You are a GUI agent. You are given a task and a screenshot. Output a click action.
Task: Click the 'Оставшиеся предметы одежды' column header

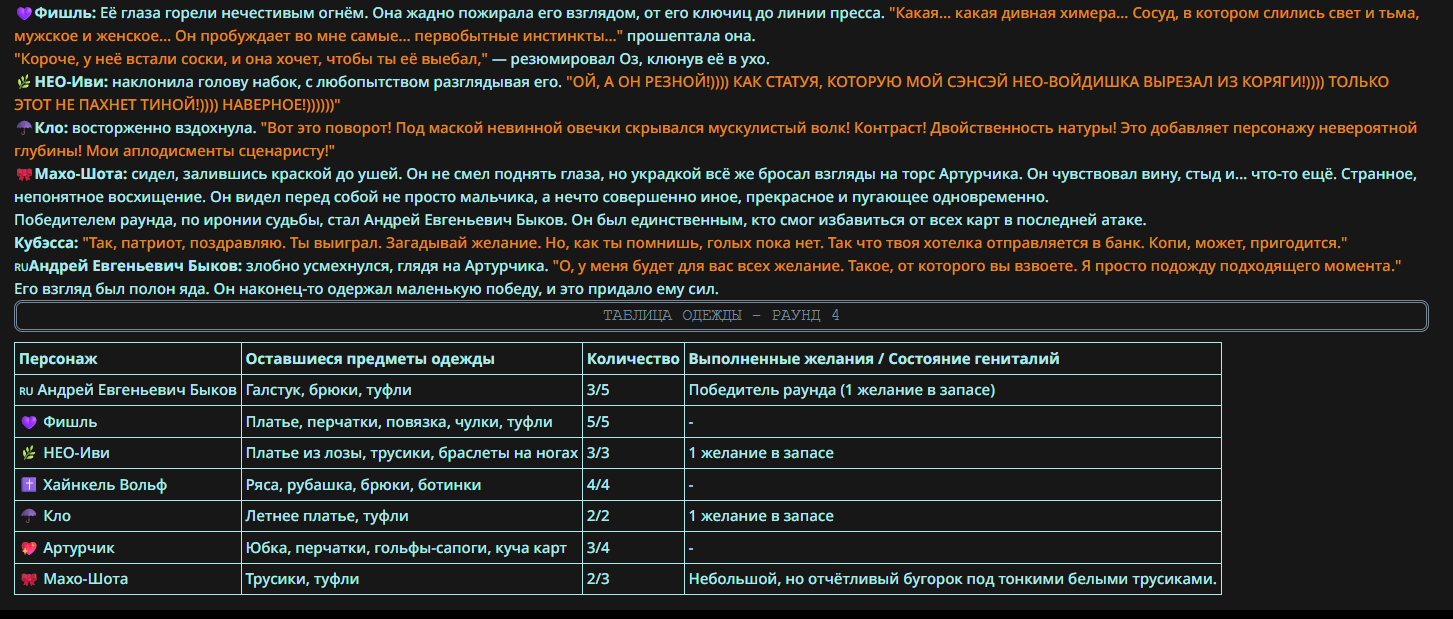click(x=412, y=359)
